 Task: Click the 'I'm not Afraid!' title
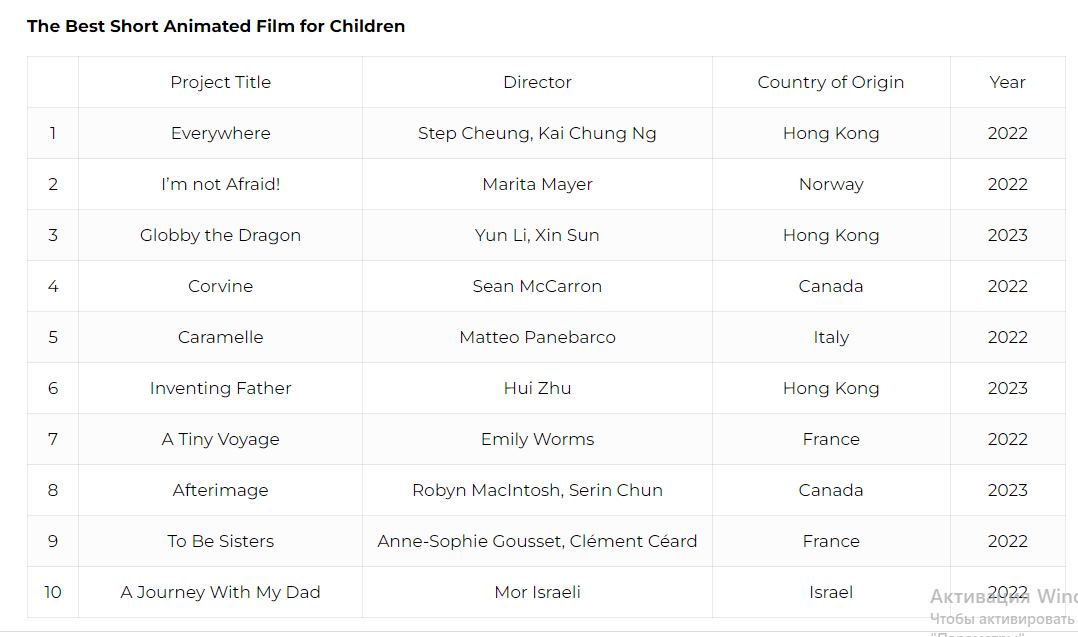pyautogui.click(x=220, y=184)
